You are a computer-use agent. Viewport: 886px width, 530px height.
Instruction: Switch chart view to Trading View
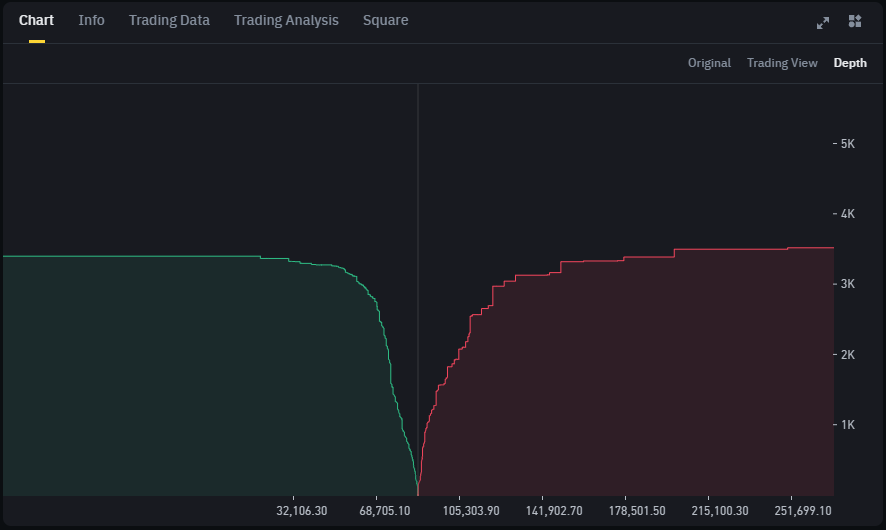tap(782, 63)
